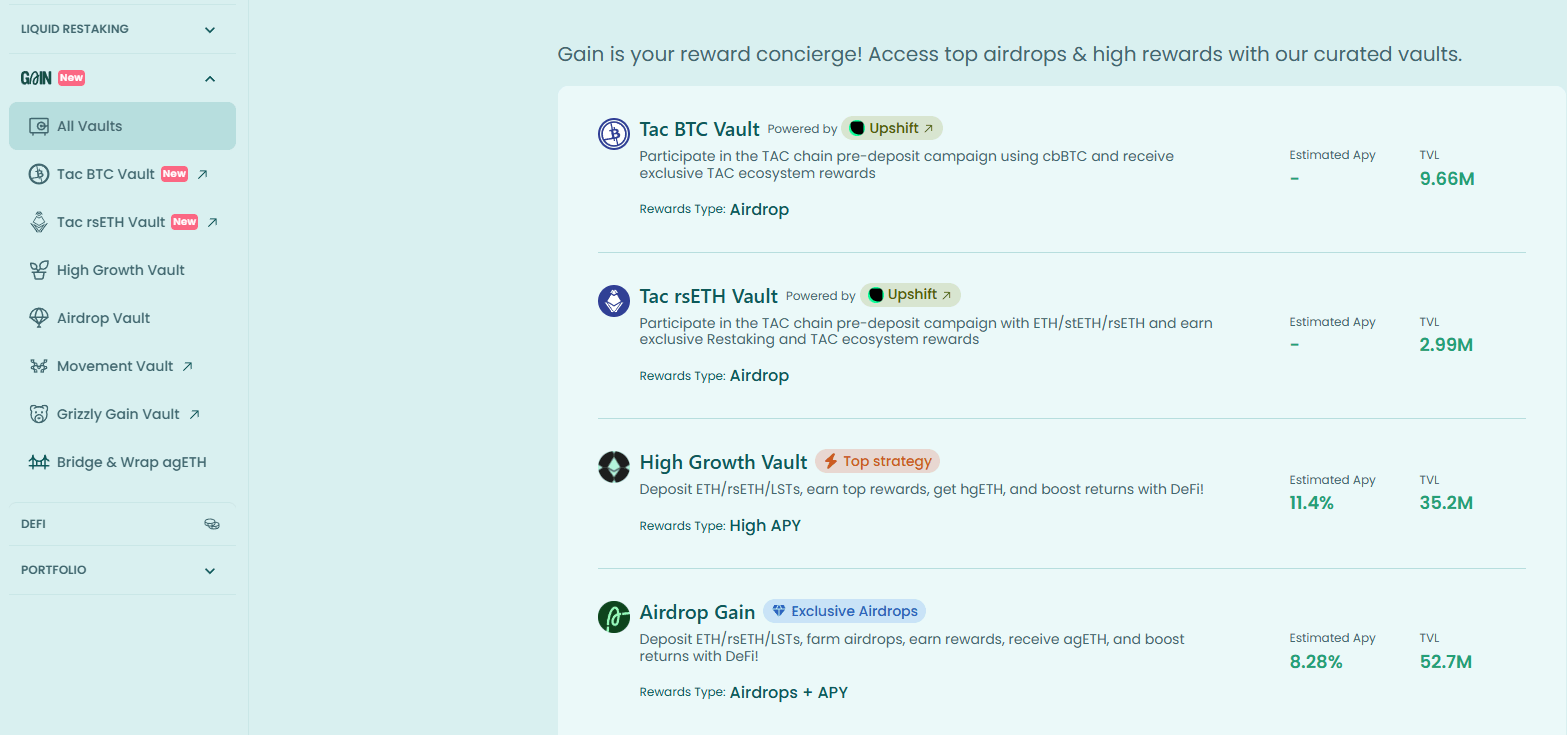
Task: Click the Gain logo in sidebar
Action: [36, 78]
